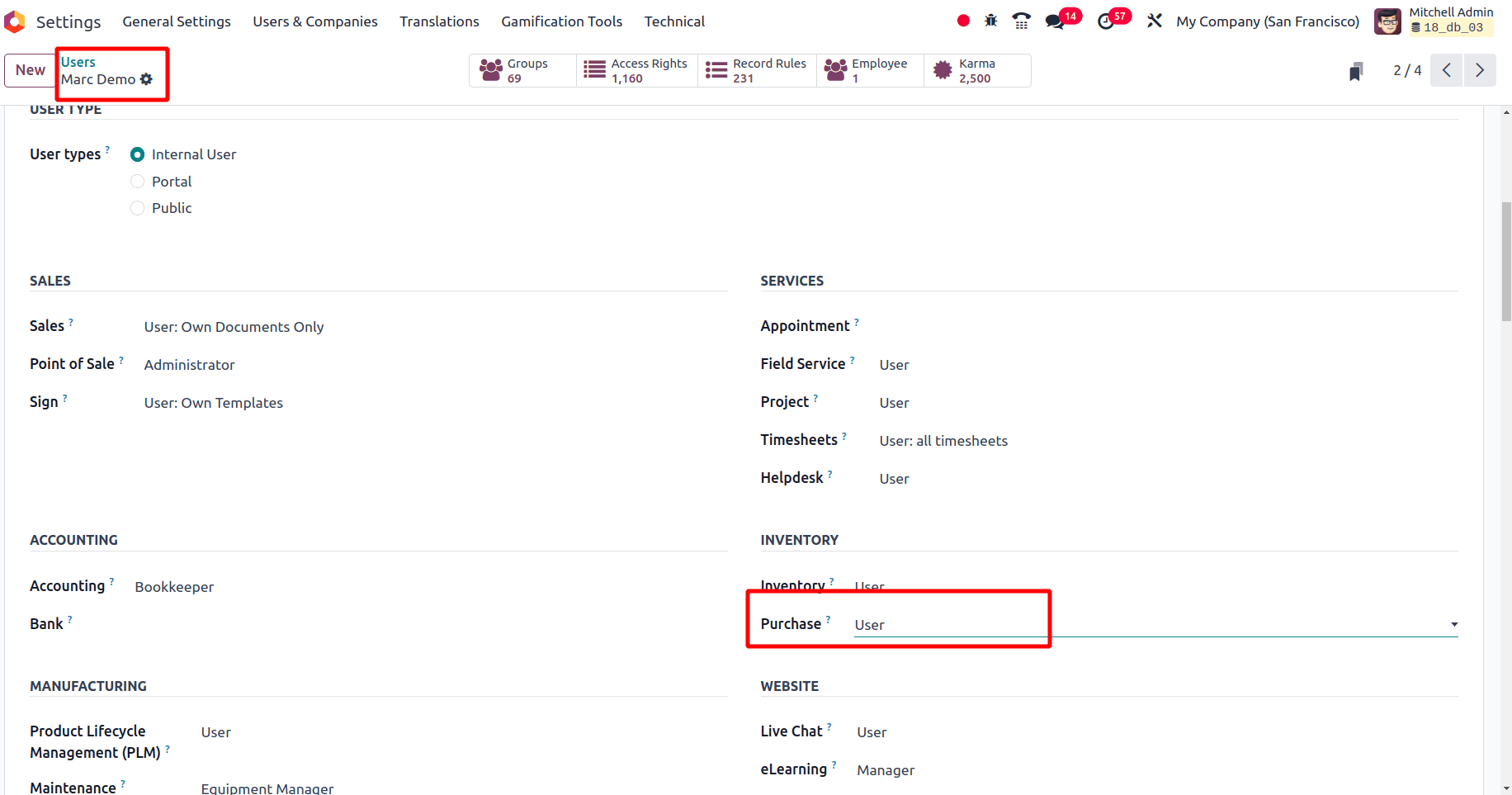Click the Settings app title
The image size is (1512, 795).
[69, 21]
